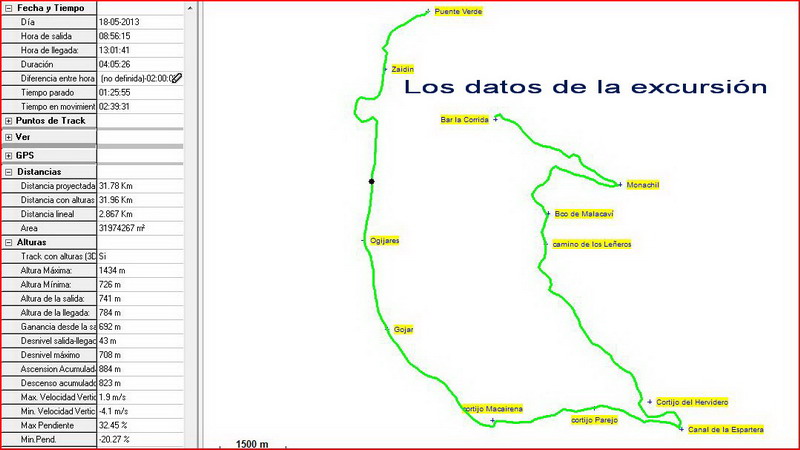800x450 pixels.
Task: Select the Canal de la Espartera waypoint label
Action: coord(726,430)
